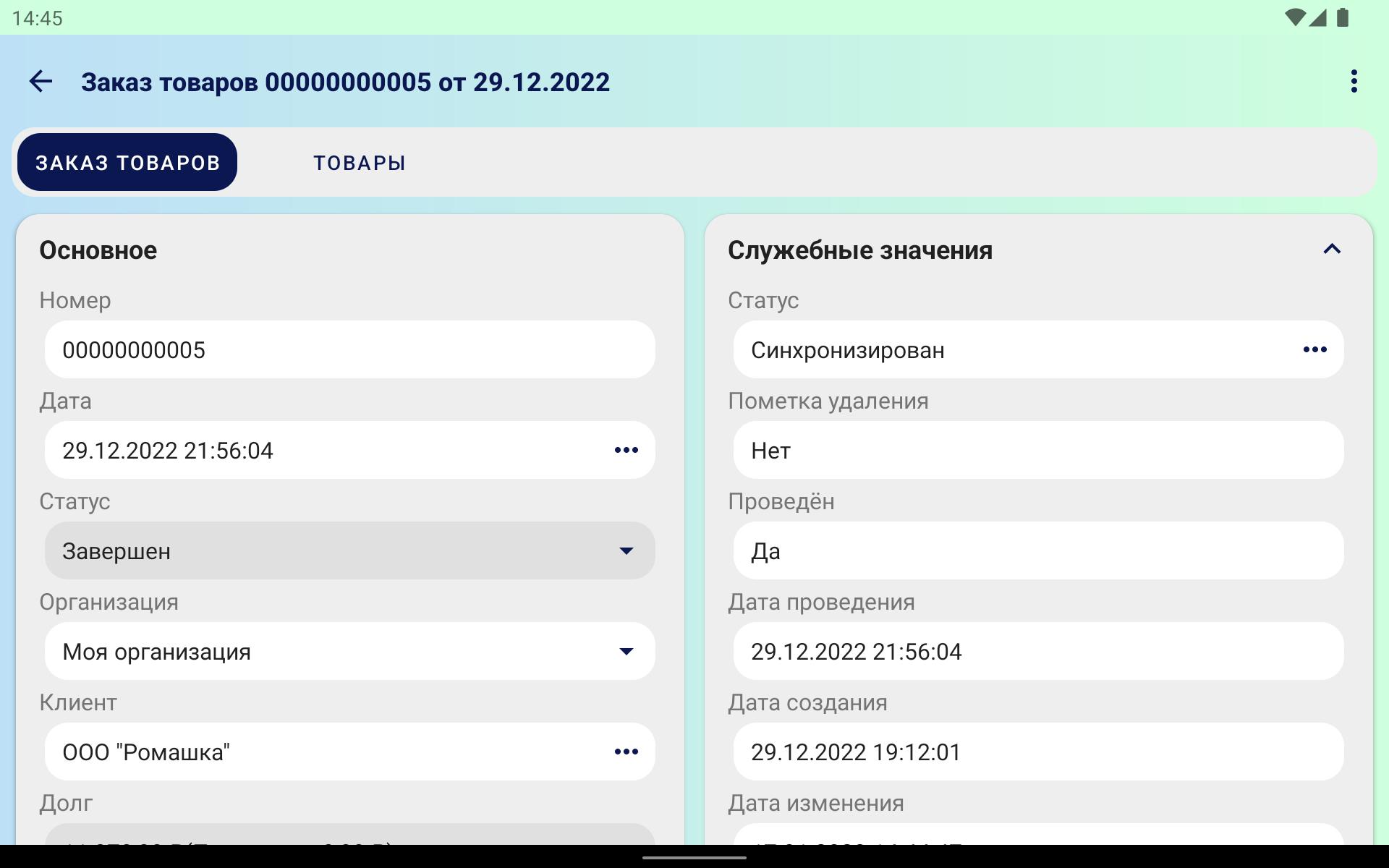Click the Проведён value Да

pyautogui.click(x=1038, y=550)
